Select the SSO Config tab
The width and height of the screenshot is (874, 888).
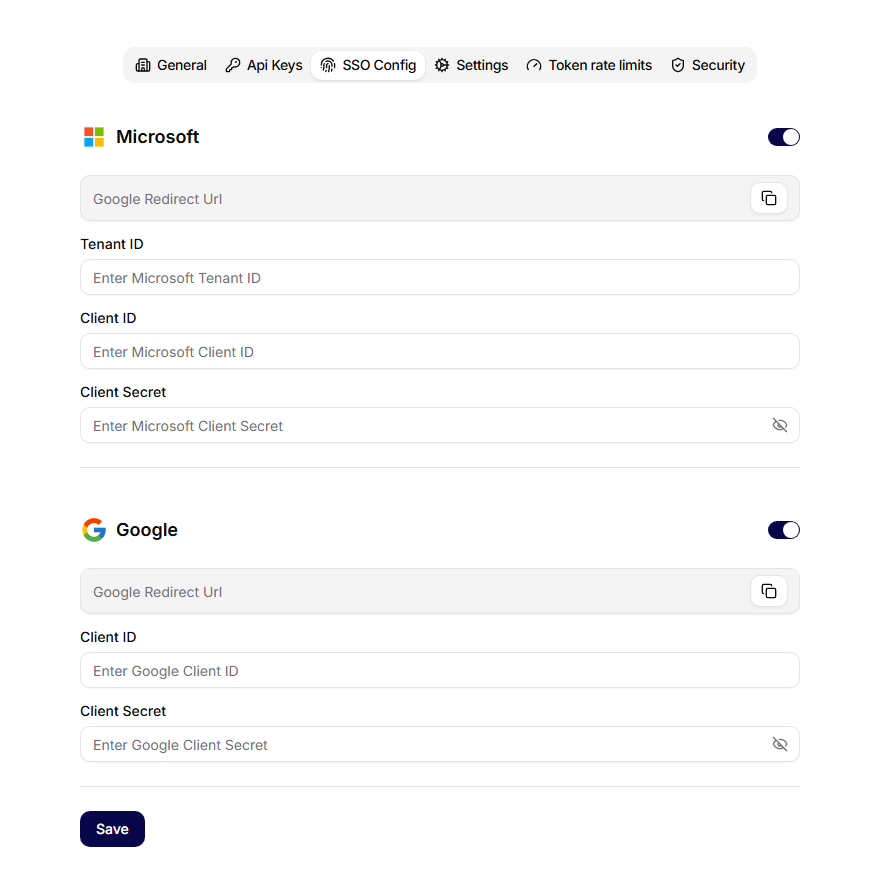pos(368,66)
